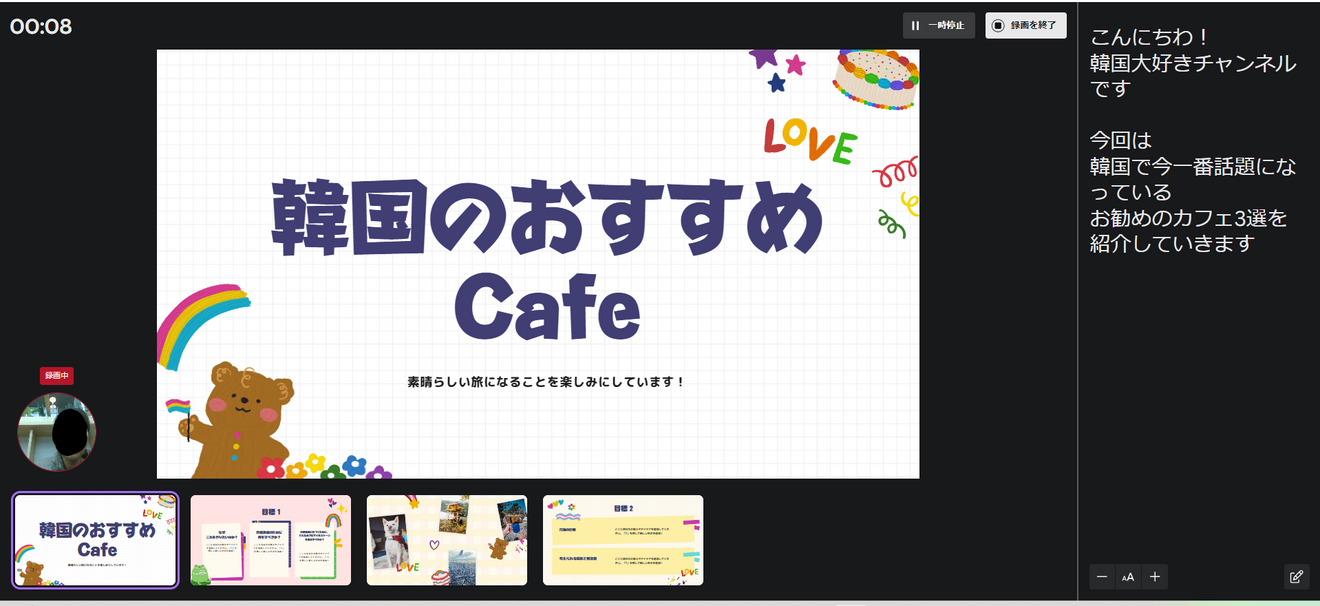
Task: Click the 00:08 recording timer
Action: [40, 27]
